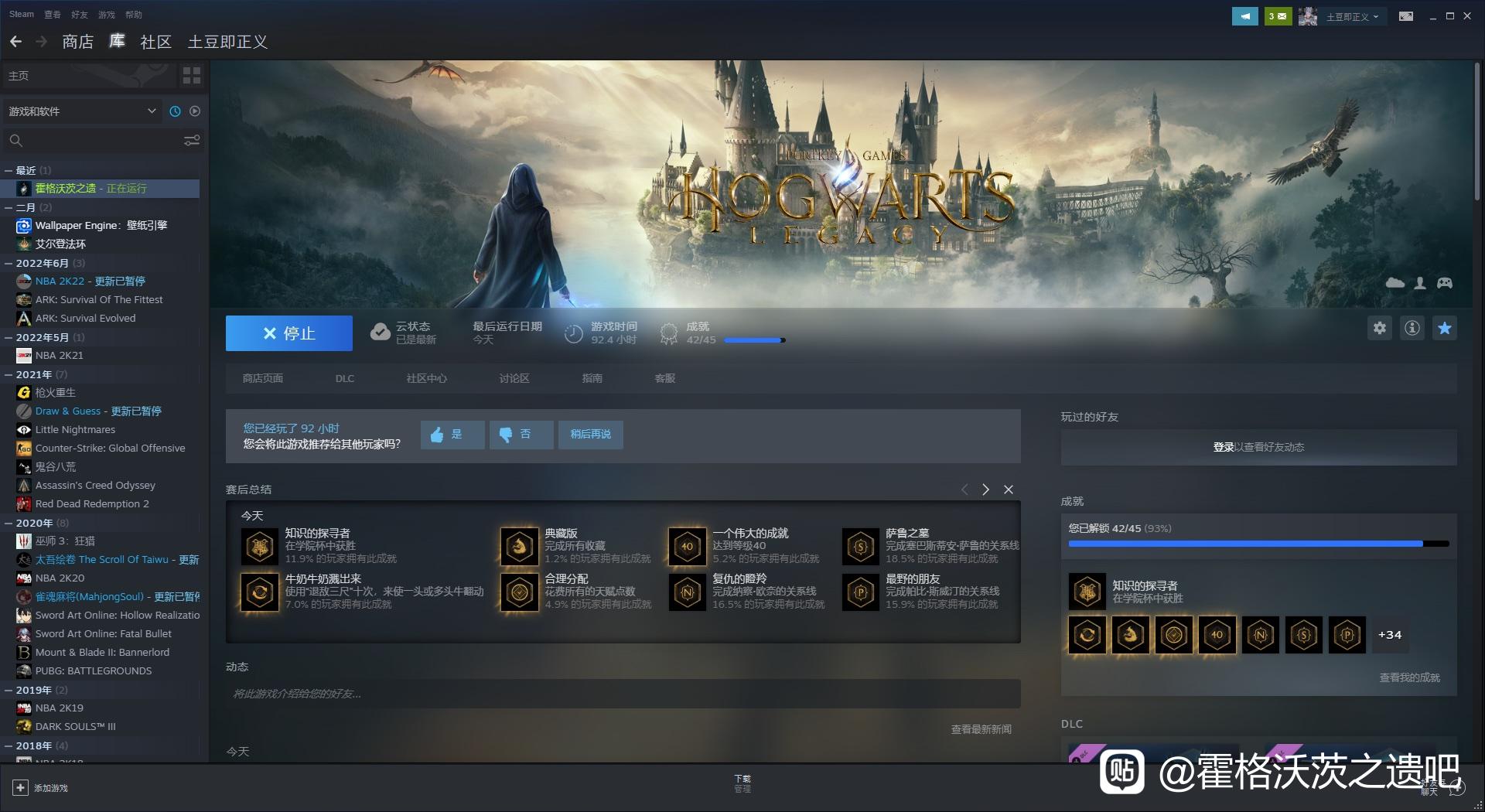Click the +34 more achievements tile
The width and height of the screenshot is (1485, 812).
1390,635
